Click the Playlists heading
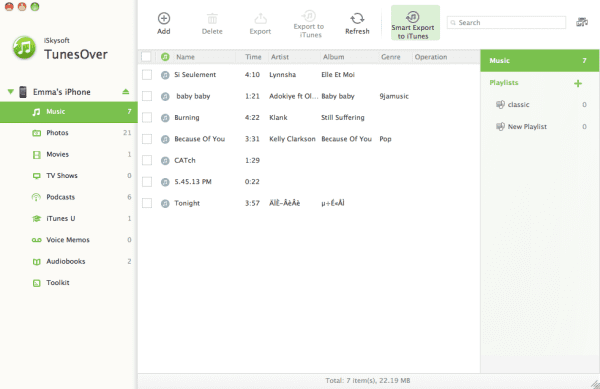600x389 pixels. [504, 83]
